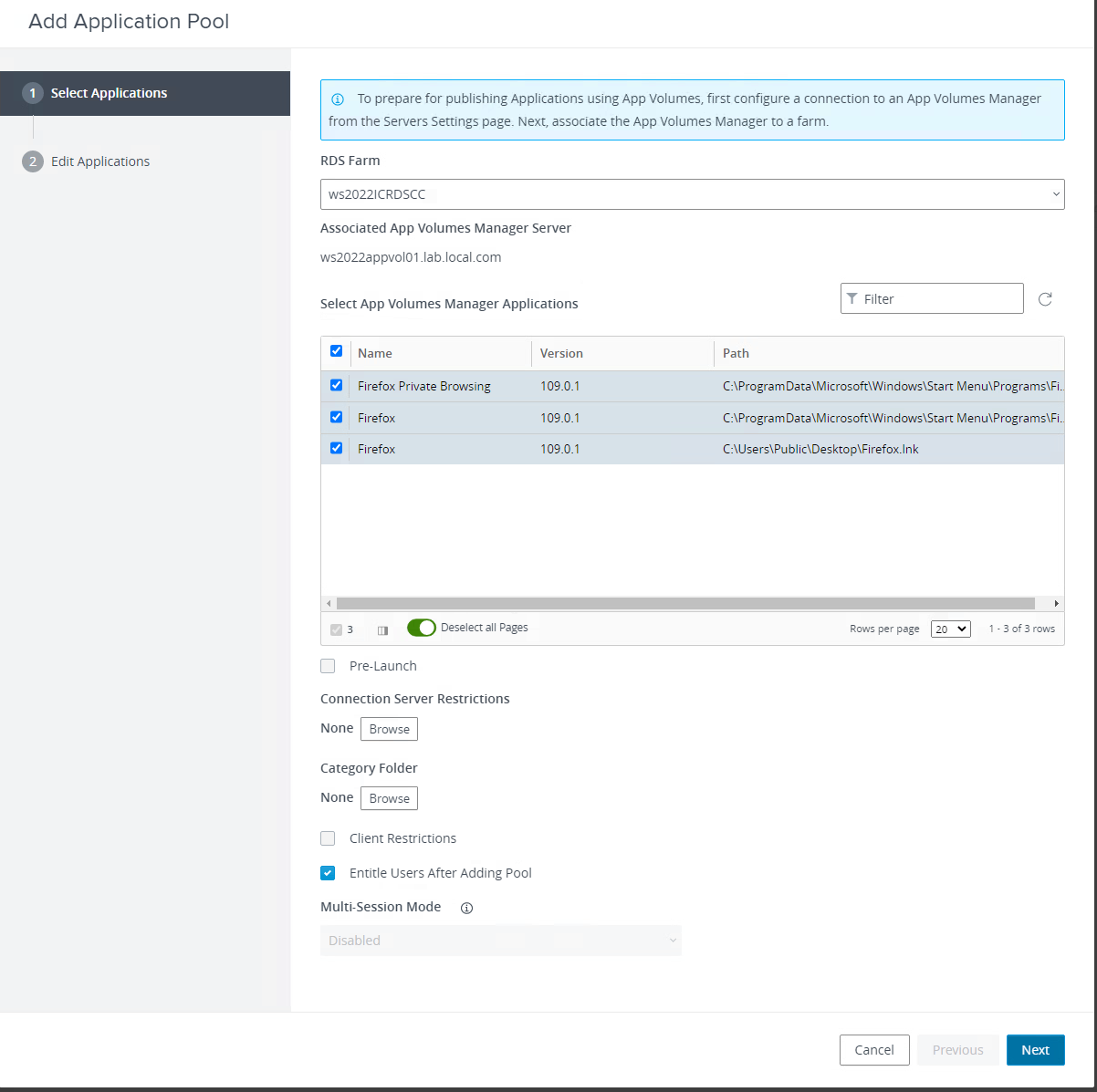Click the Cancel button
Screen dimensions: 1097x1092
[874, 1050]
